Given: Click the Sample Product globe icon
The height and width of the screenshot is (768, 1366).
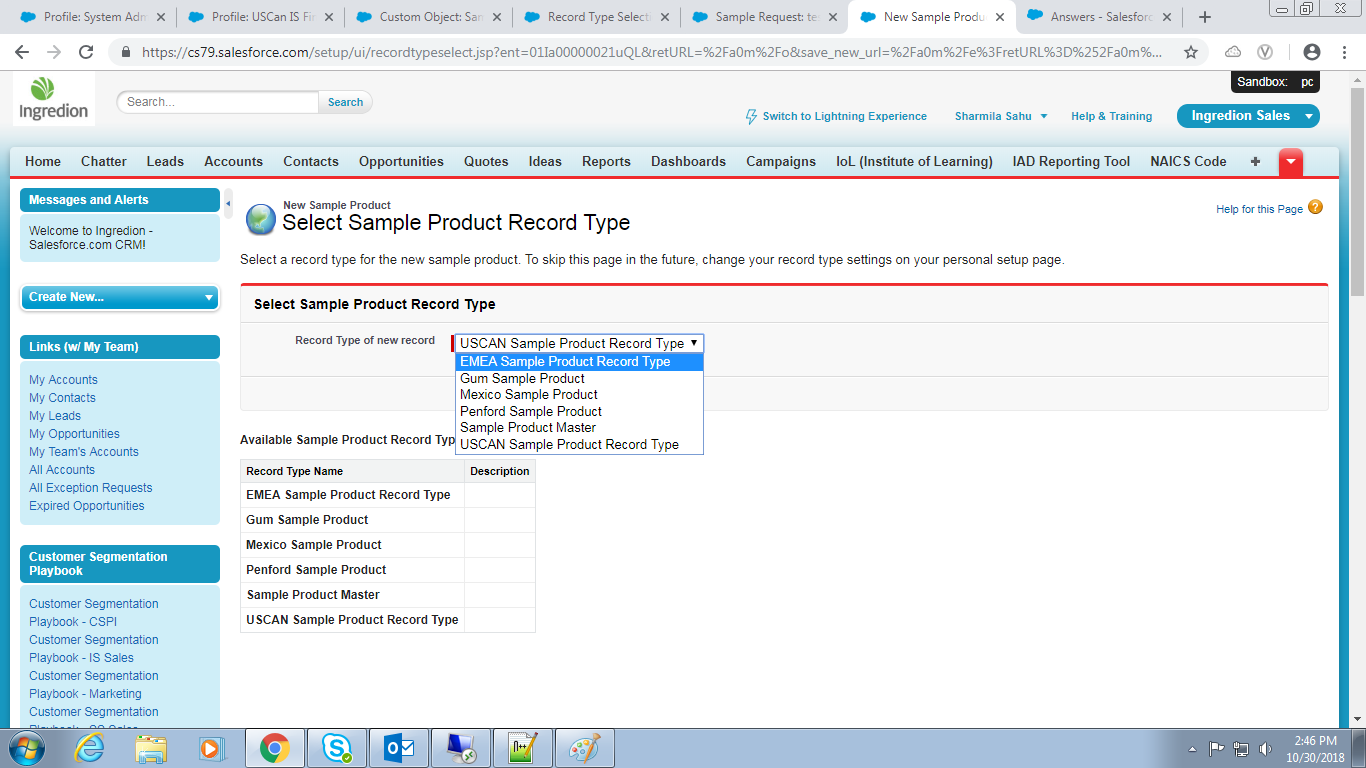Looking at the screenshot, I should pyautogui.click(x=261, y=219).
